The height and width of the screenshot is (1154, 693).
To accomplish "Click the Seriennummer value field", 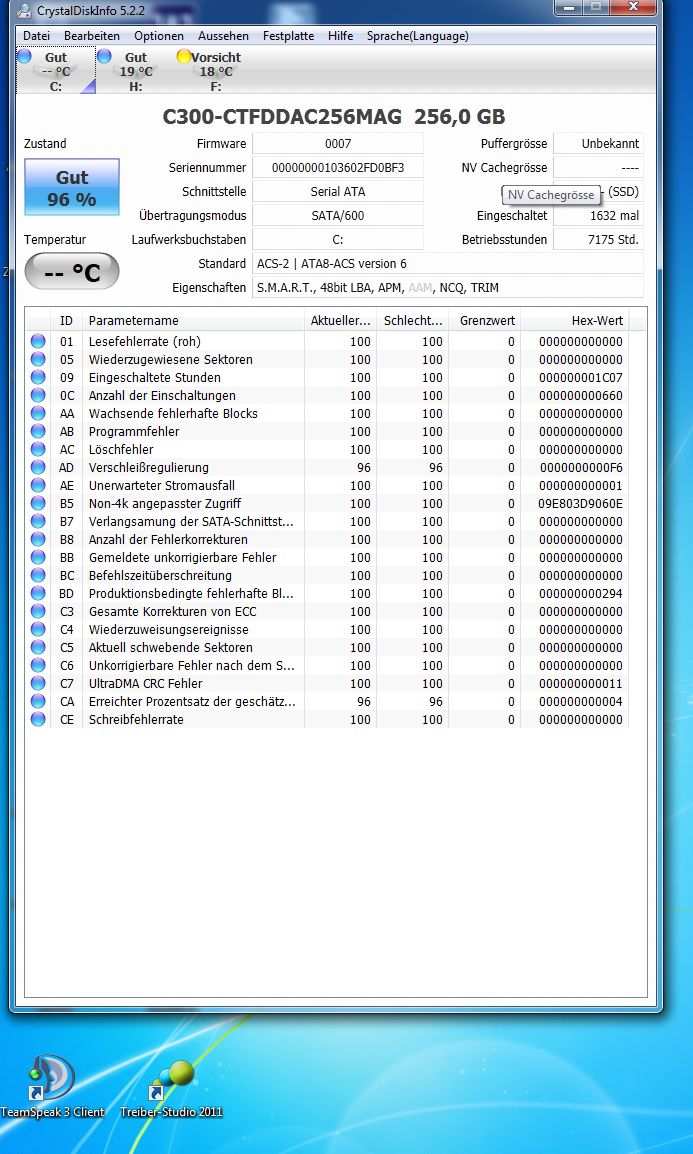I will tap(338, 167).
